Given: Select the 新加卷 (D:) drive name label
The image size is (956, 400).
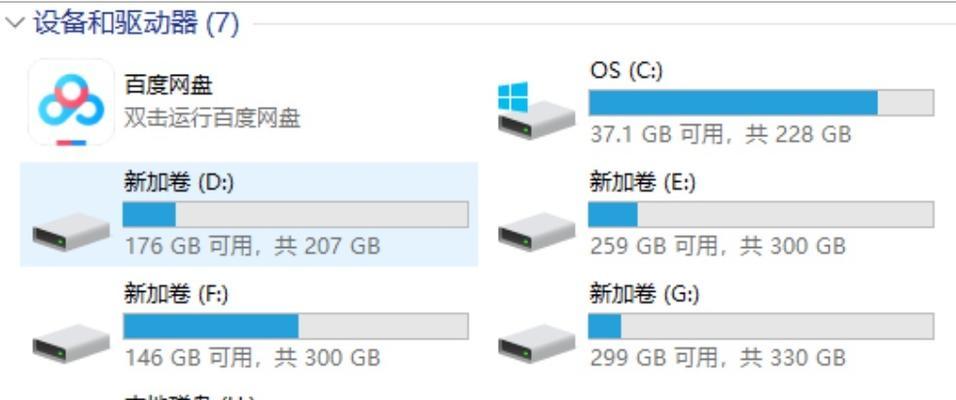Looking at the screenshot, I should click(179, 182).
